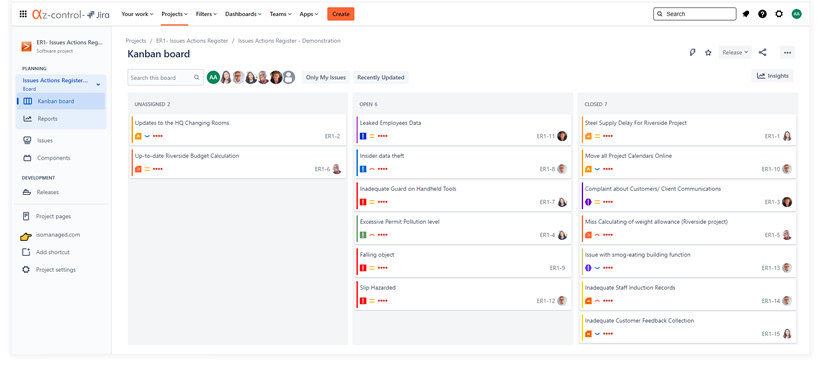Toggle the Recently Updated filter
Viewport: 820px width, 365px height.
381,77
